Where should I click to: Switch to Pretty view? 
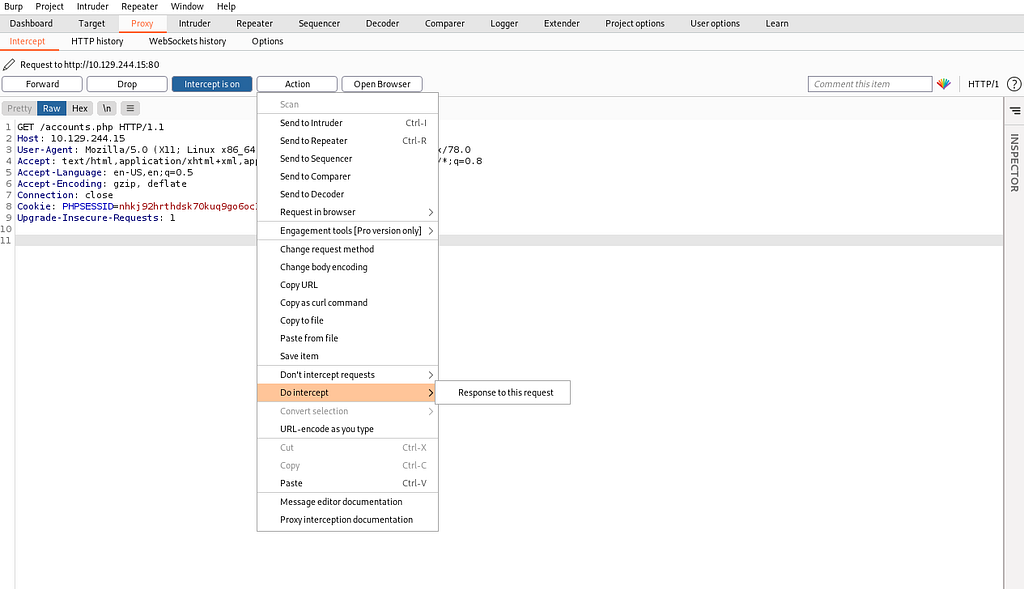(x=20, y=108)
